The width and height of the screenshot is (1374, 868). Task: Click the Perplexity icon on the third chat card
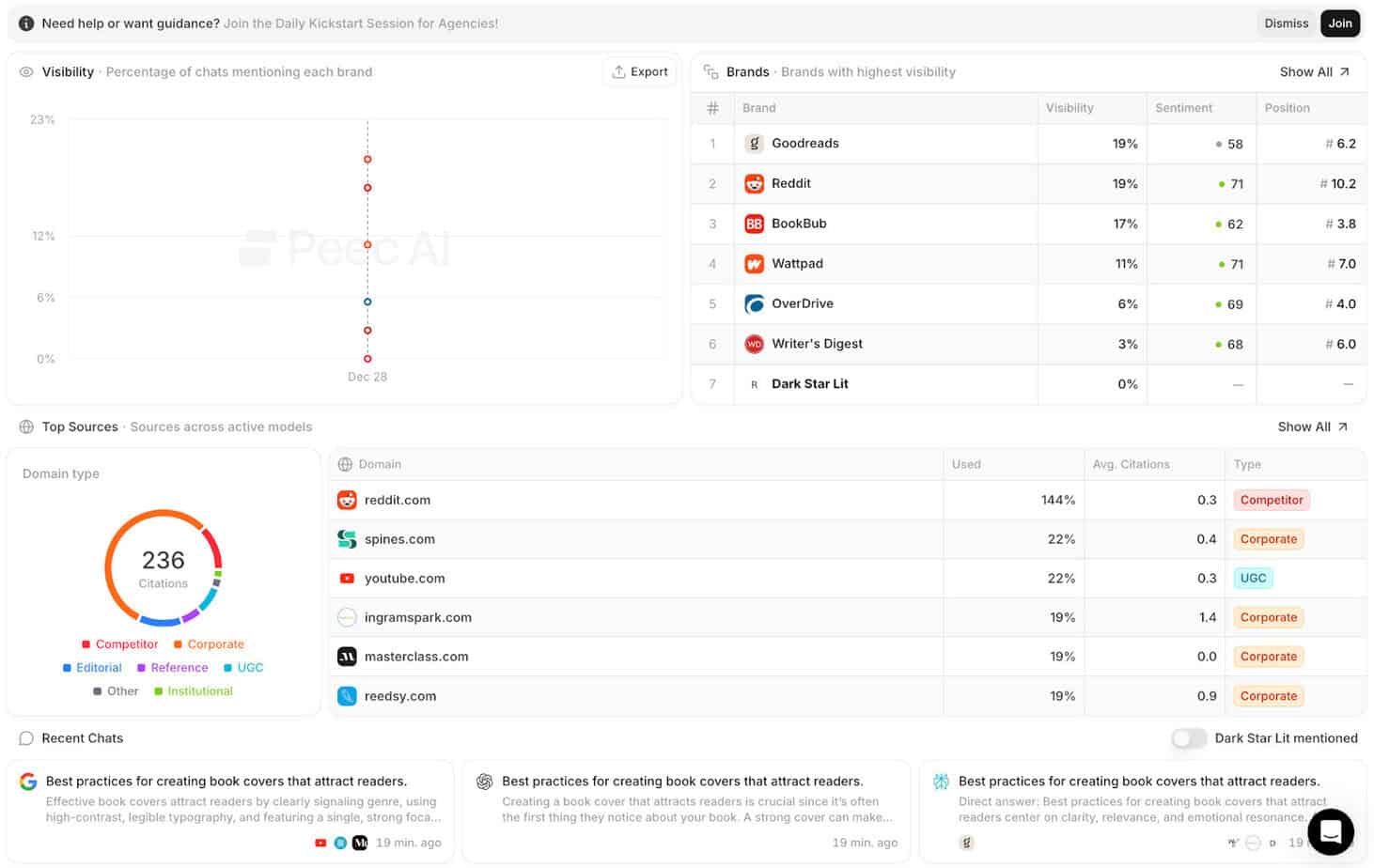(x=940, y=781)
